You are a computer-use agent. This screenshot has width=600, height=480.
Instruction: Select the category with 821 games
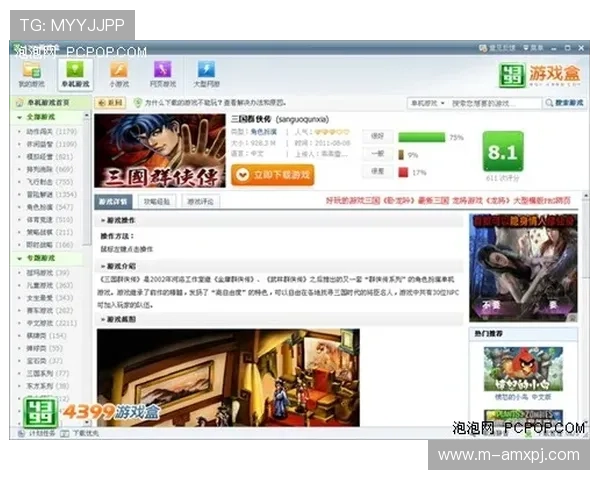pos(49,157)
